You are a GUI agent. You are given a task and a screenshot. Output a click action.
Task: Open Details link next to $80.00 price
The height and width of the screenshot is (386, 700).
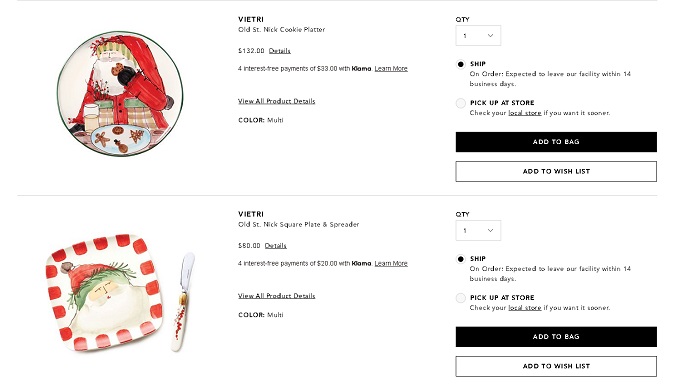point(275,246)
